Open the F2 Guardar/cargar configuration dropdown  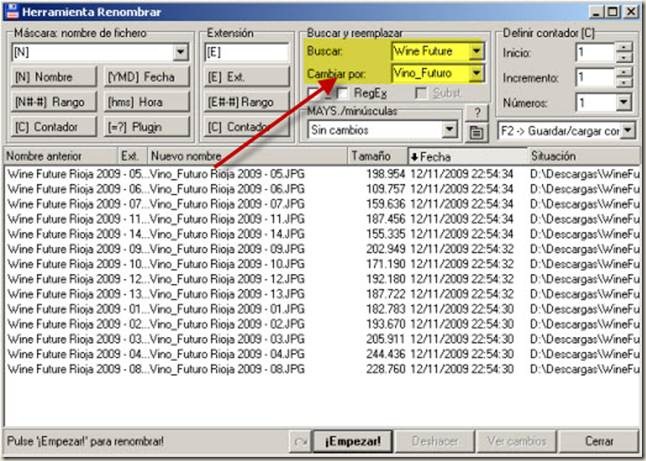pyautogui.click(x=626, y=130)
